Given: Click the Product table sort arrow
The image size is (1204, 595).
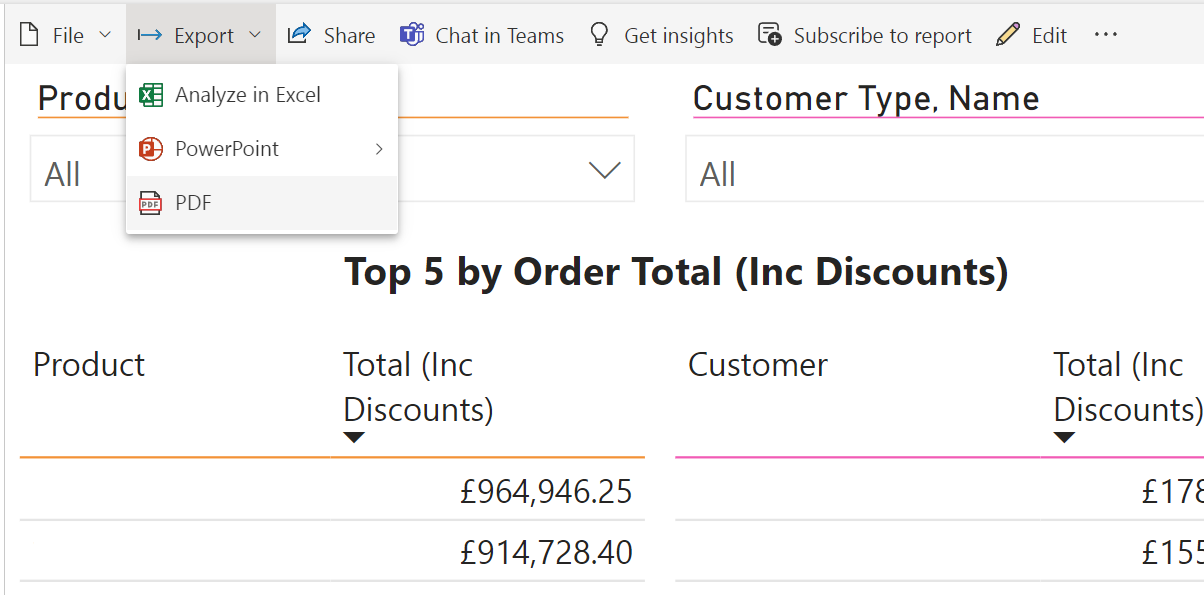Looking at the screenshot, I should coord(353,437).
